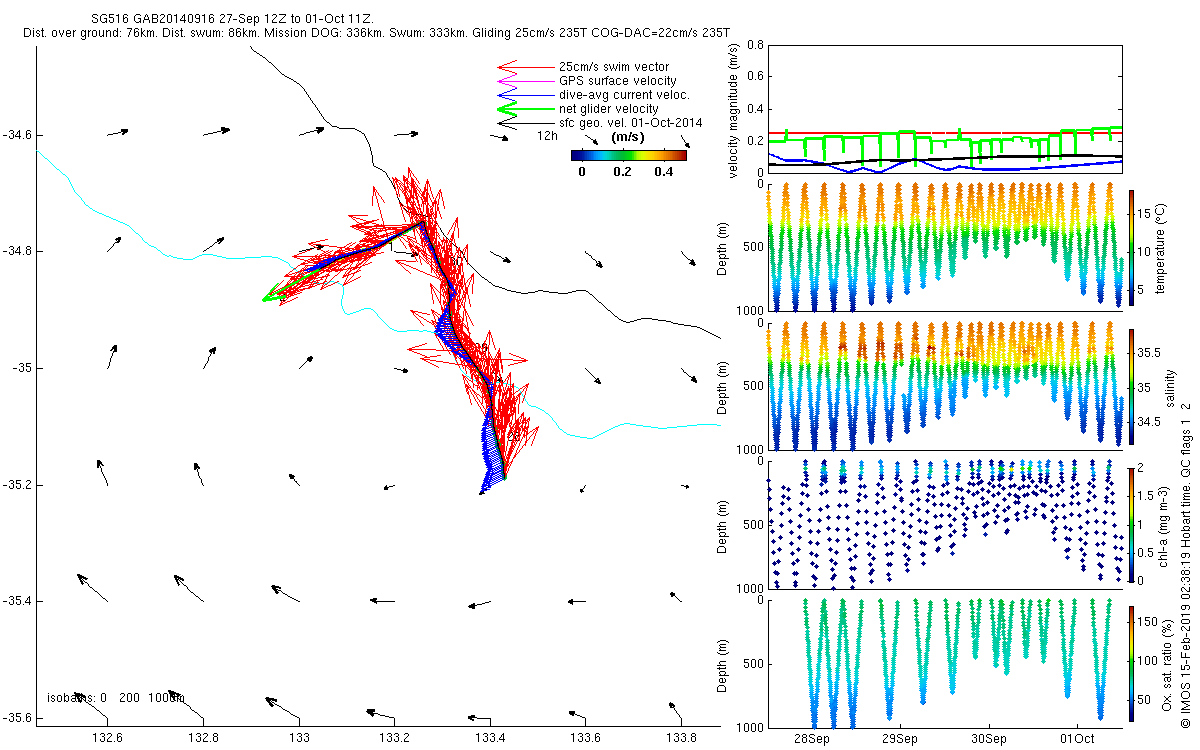Select the chl-a (mg m-3) colorbar
This screenshot has width=1200, height=750.
click(1132, 524)
